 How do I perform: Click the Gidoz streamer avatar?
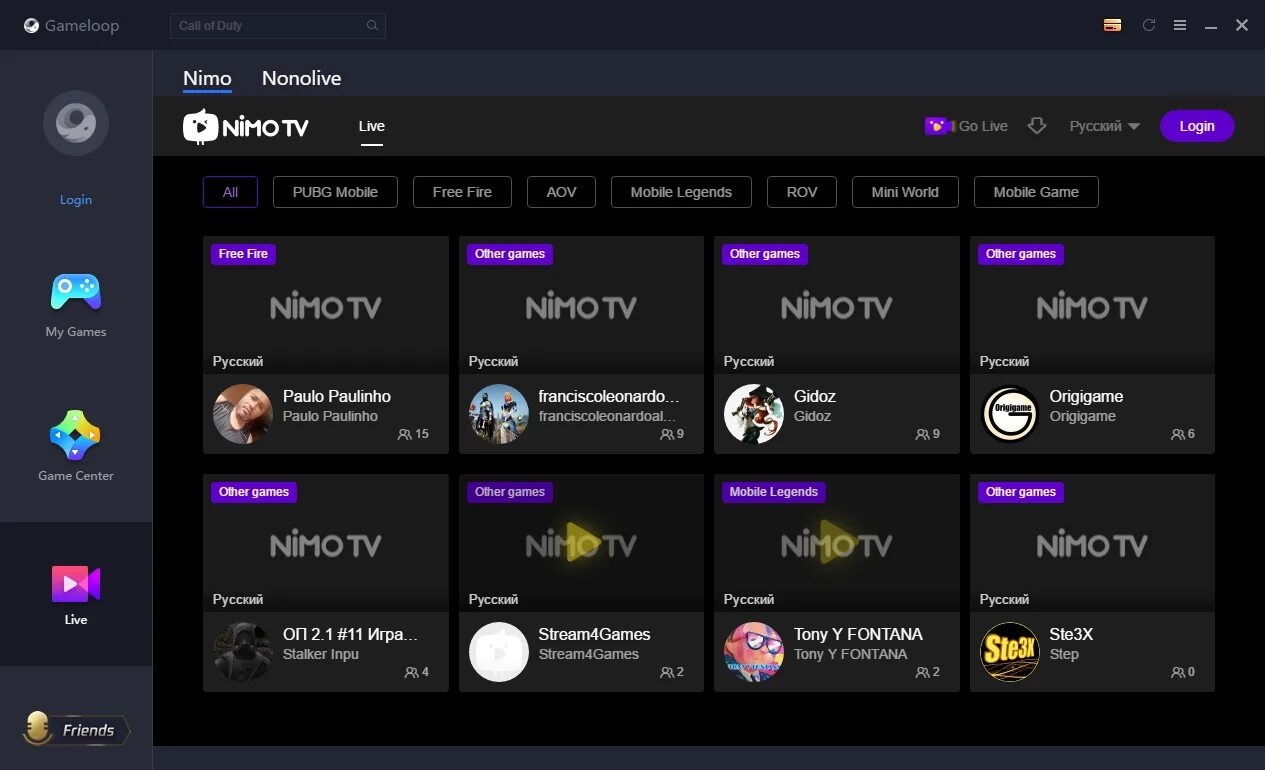coord(754,414)
